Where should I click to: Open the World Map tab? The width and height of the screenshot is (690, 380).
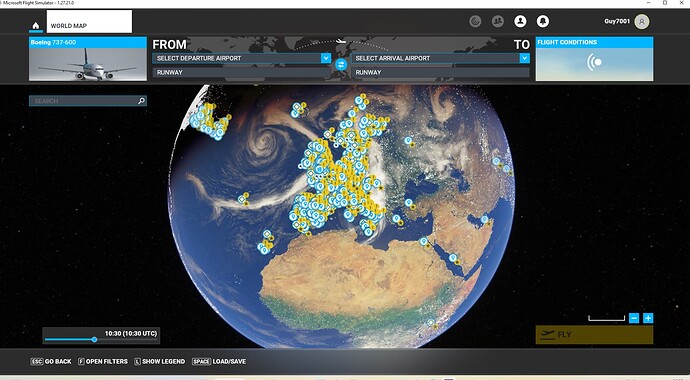[89, 22]
